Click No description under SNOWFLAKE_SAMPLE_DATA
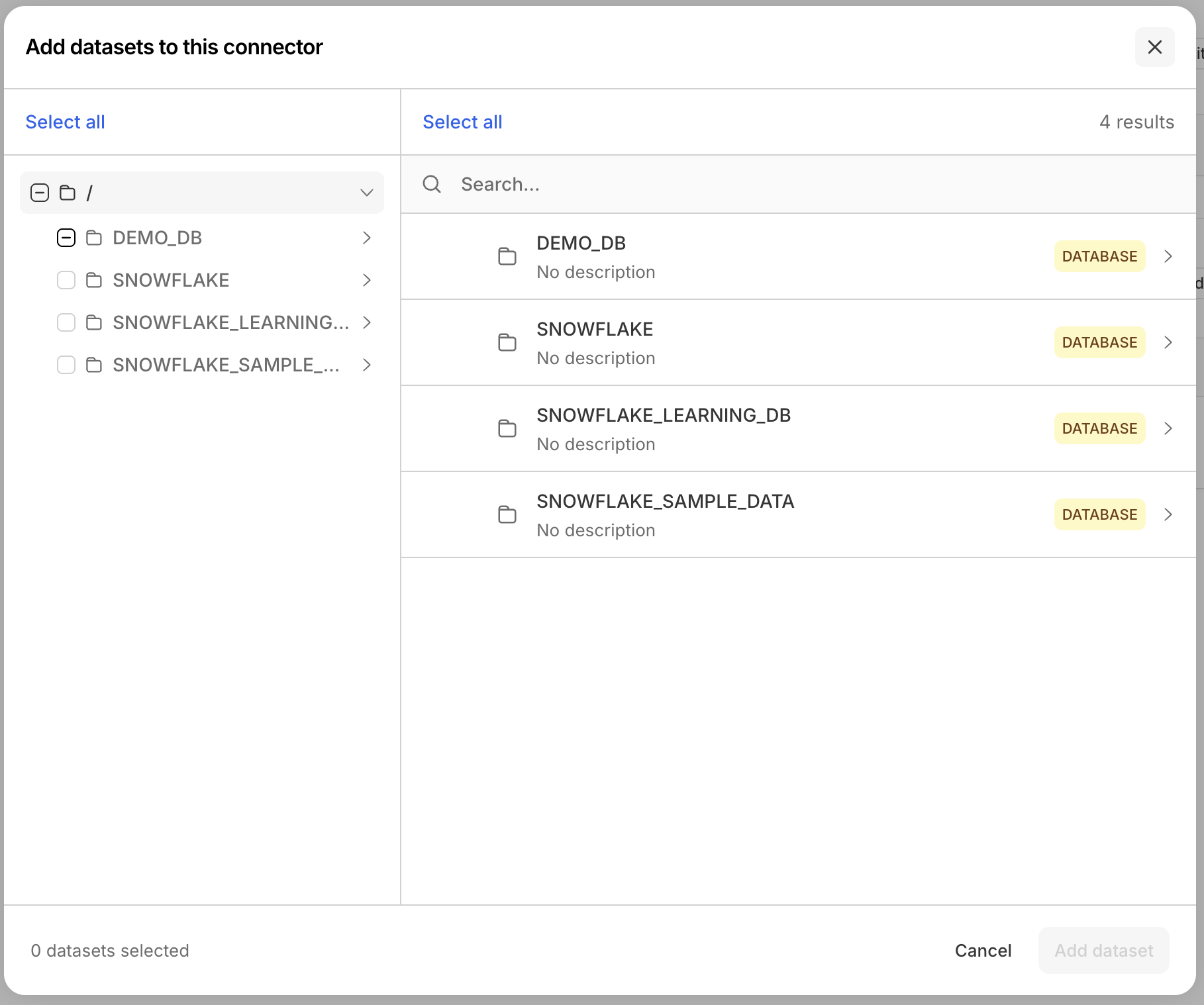The height and width of the screenshot is (1005, 1204). point(595,530)
